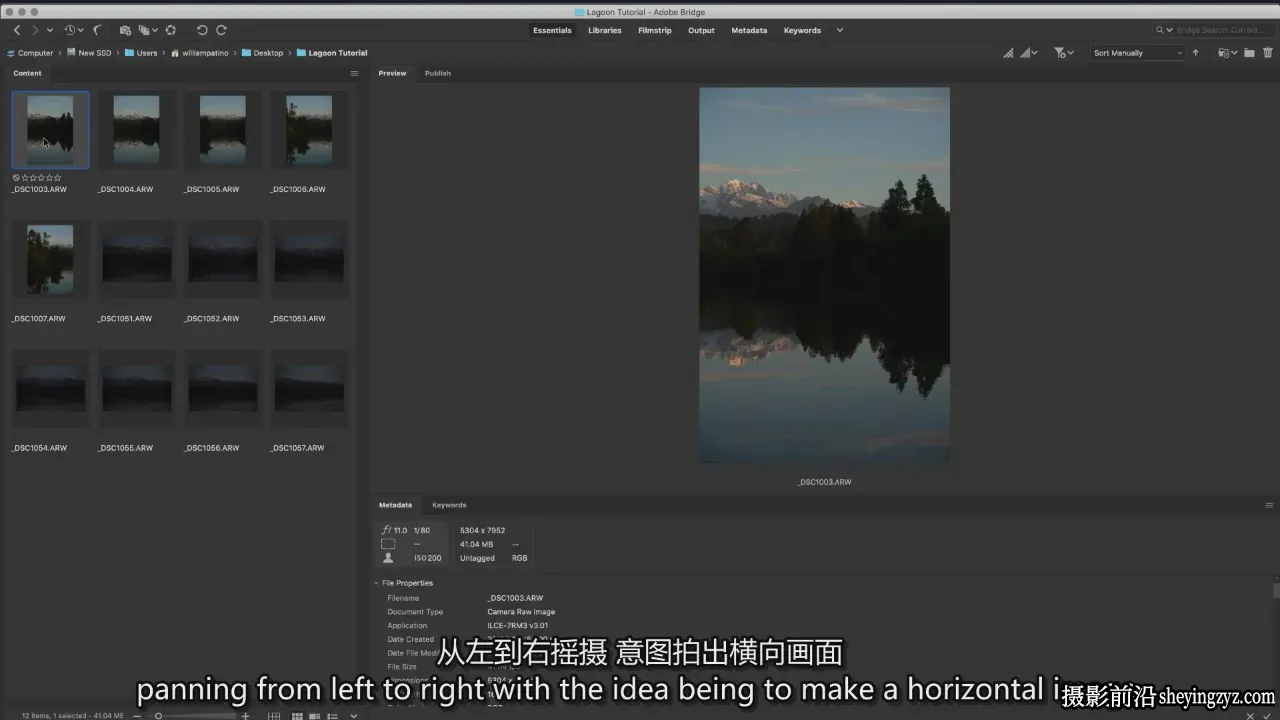The height and width of the screenshot is (720, 1280).
Task: Open the Sort Manually dropdown
Action: click(1137, 53)
